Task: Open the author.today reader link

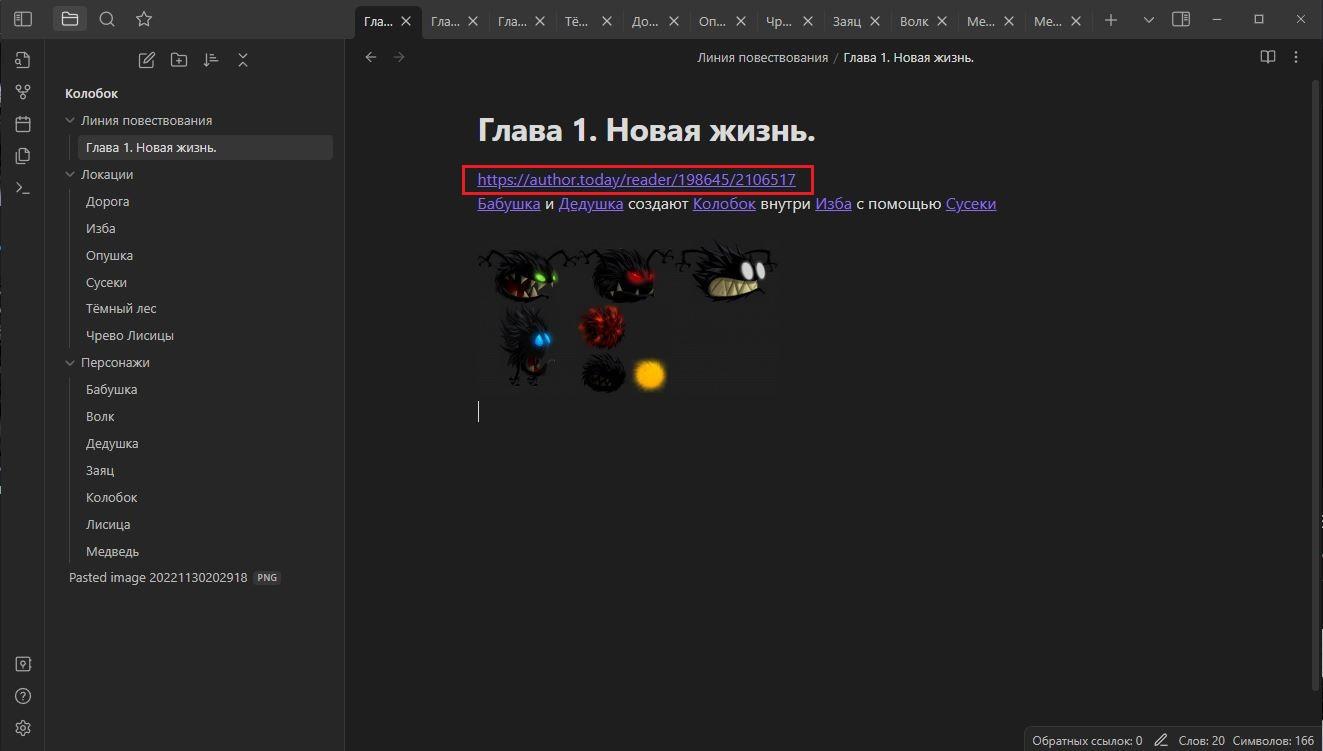Action: [x=636, y=180]
